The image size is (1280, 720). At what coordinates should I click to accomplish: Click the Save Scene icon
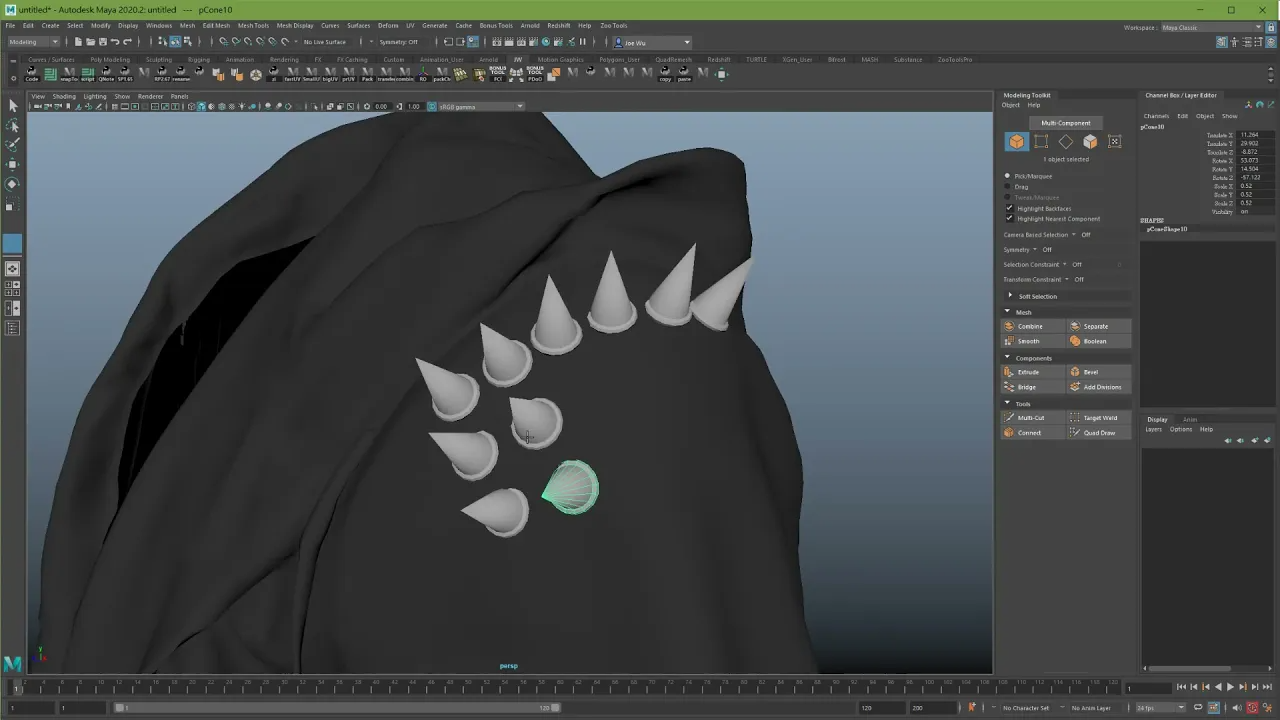coord(102,42)
